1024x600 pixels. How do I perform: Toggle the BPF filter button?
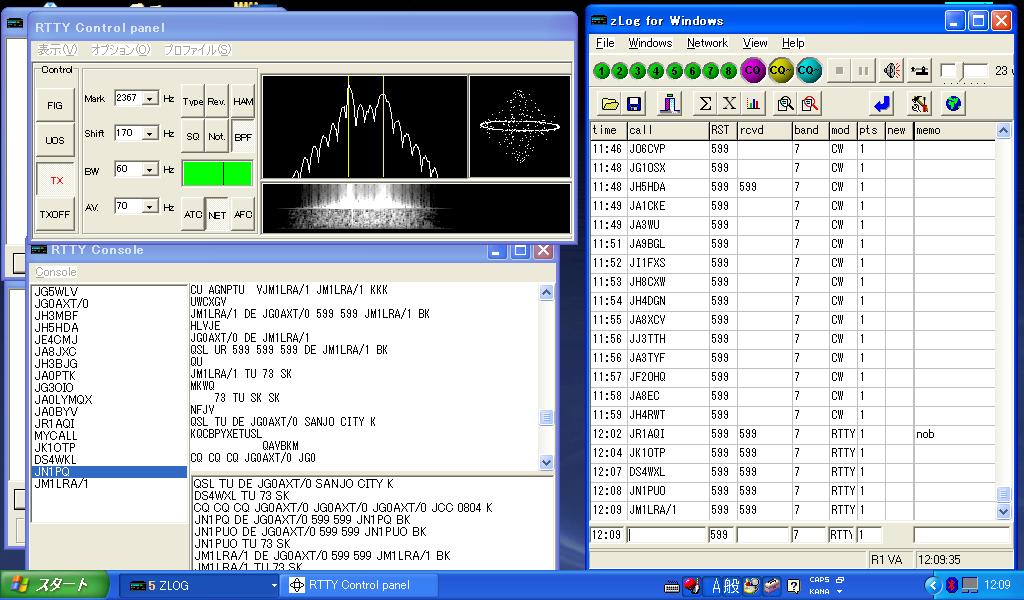point(243,136)
